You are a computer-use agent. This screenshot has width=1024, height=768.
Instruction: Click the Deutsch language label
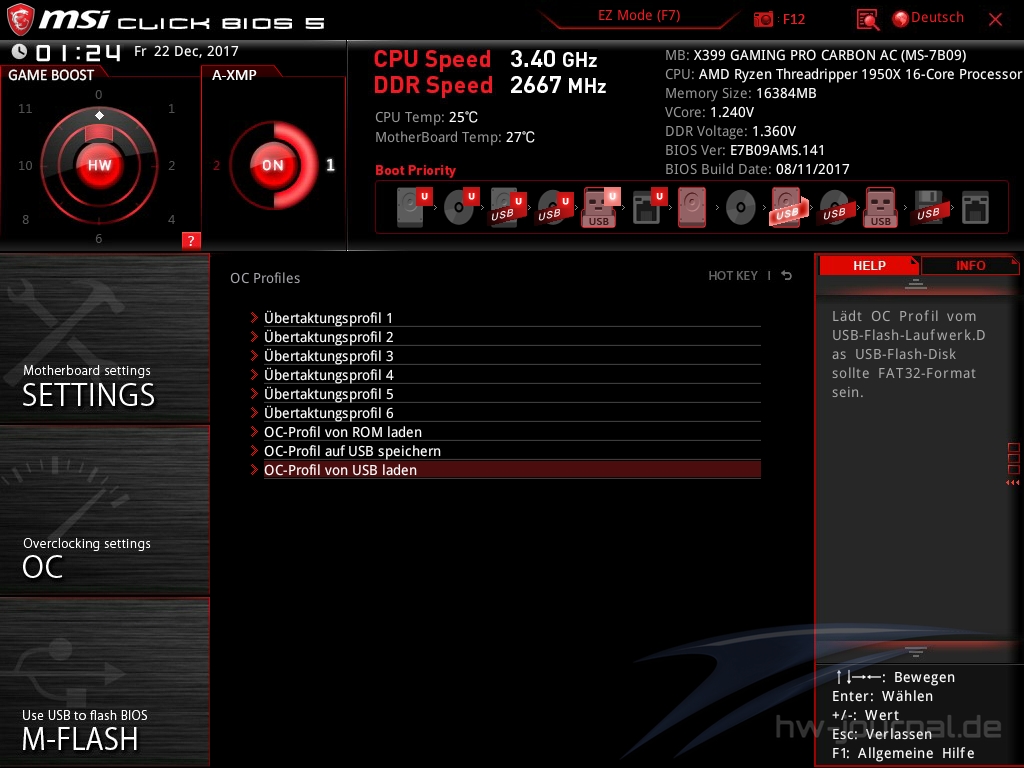[937, 18]
